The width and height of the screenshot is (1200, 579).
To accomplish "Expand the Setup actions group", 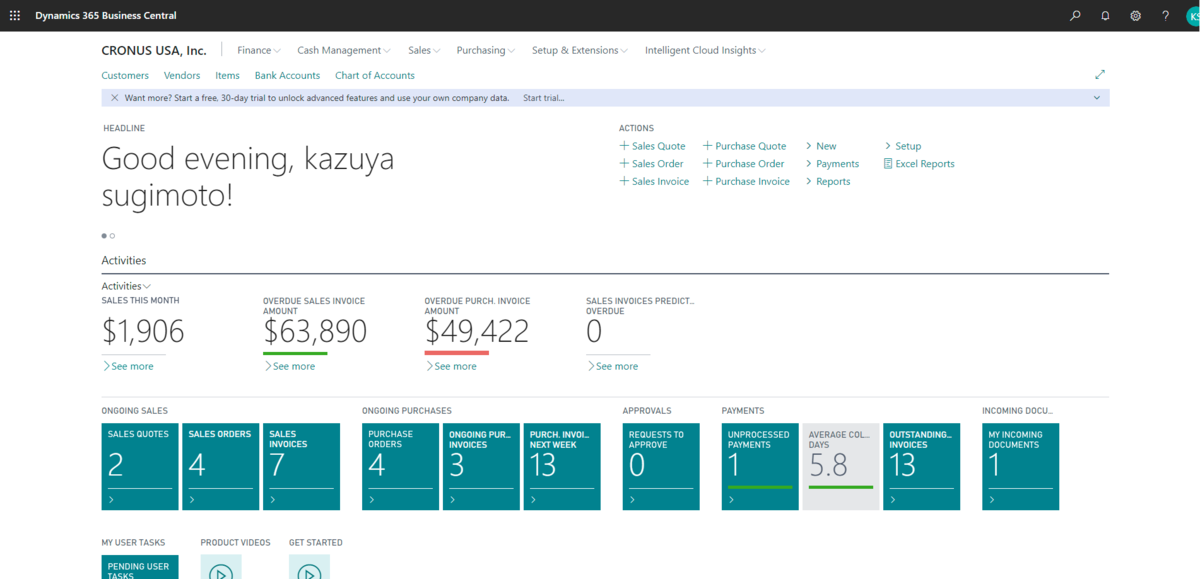I will (902, 146).
